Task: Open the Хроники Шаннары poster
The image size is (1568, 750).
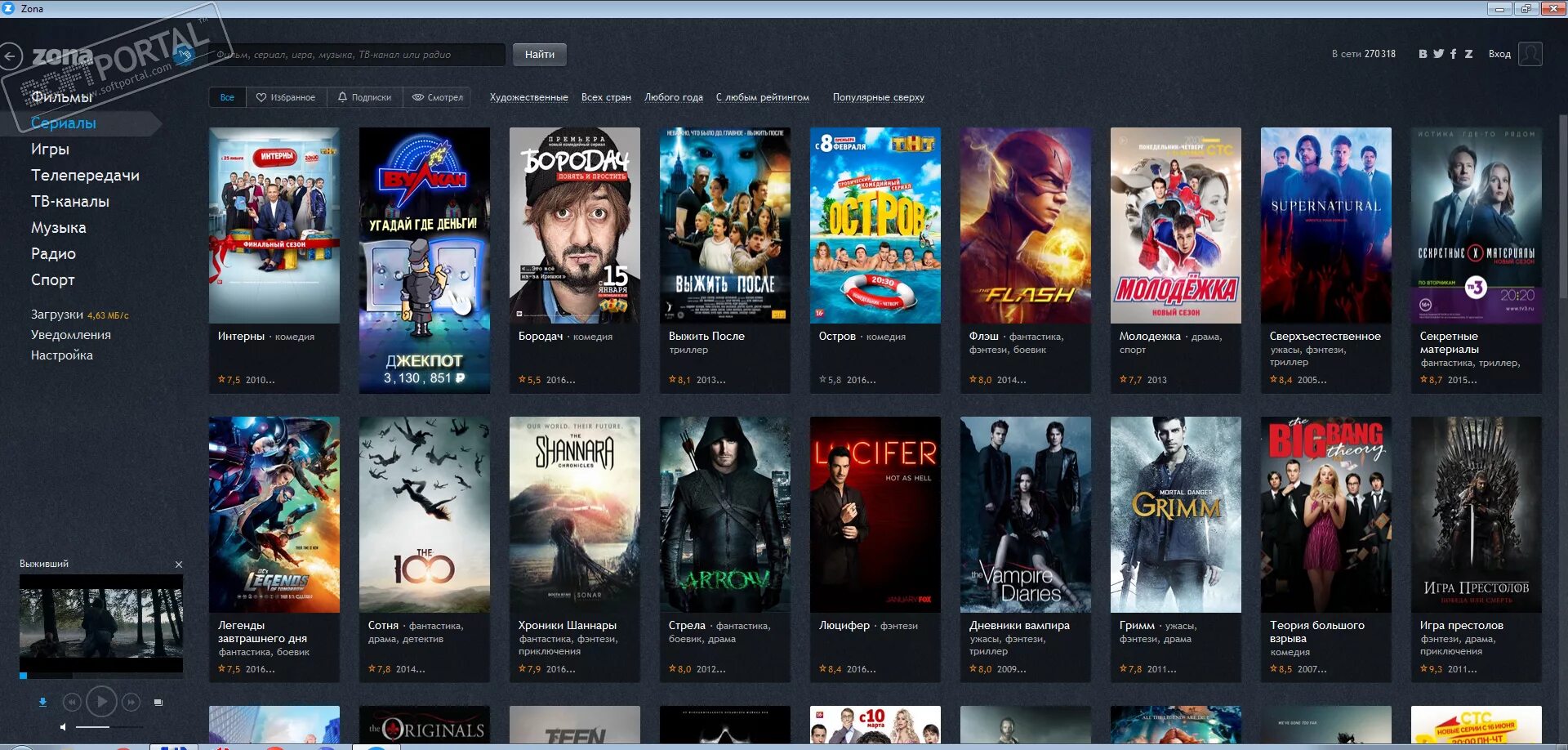Action: 575,515
